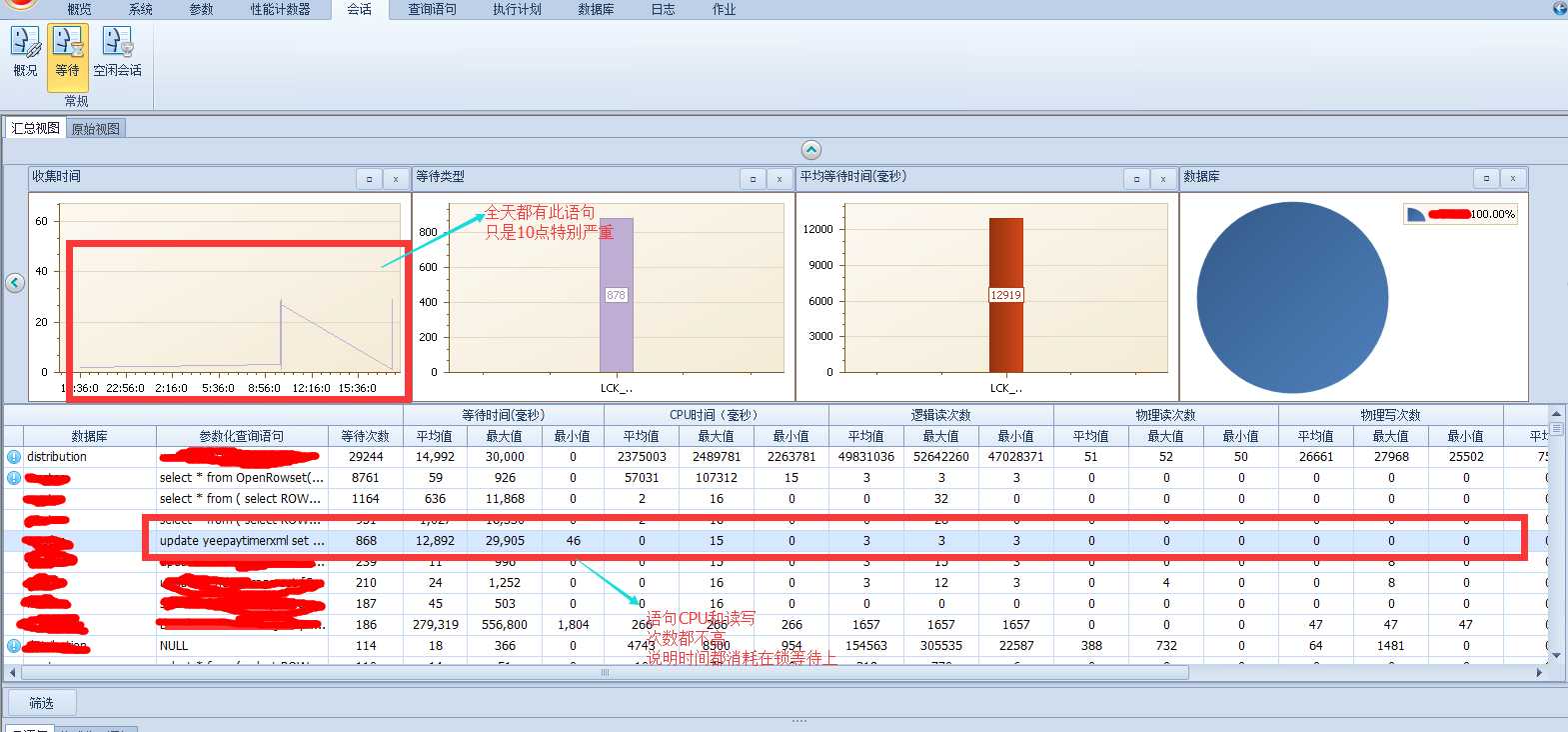
Task: Maximize the 数据库 pie chart panel
Action: pos(1487,178)
